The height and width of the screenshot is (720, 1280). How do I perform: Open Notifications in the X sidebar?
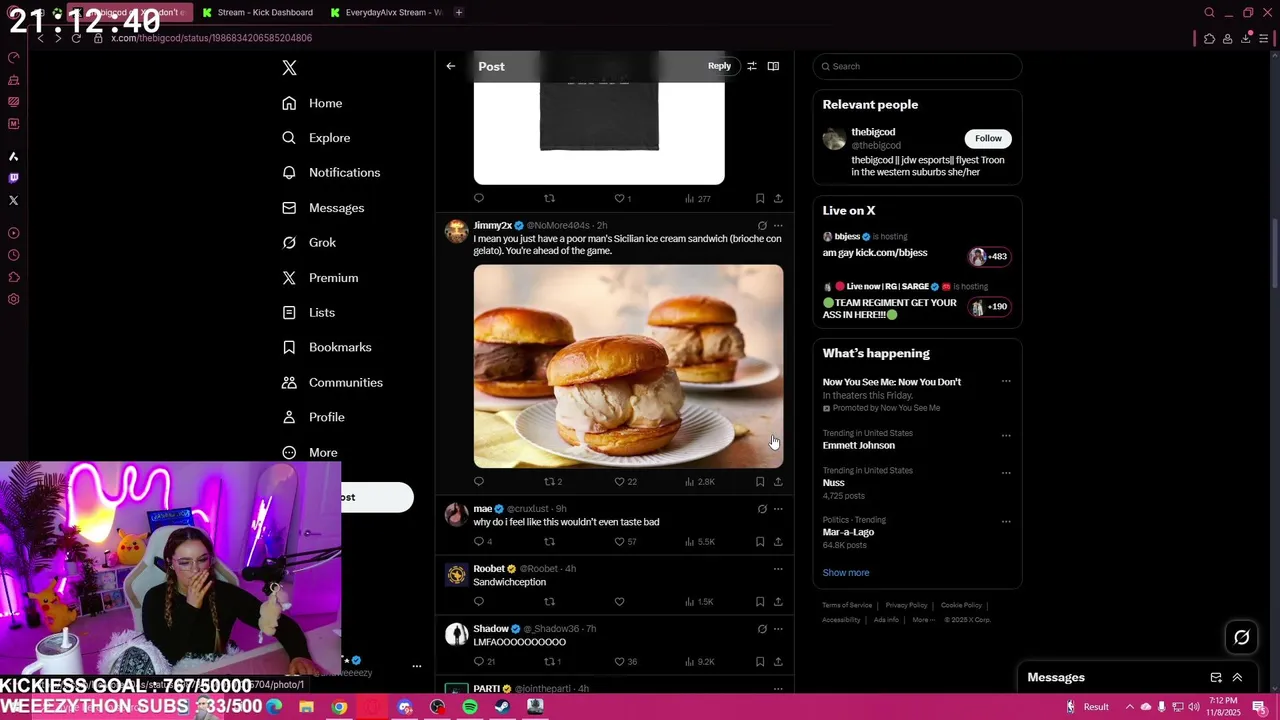(x=331, y=172)
